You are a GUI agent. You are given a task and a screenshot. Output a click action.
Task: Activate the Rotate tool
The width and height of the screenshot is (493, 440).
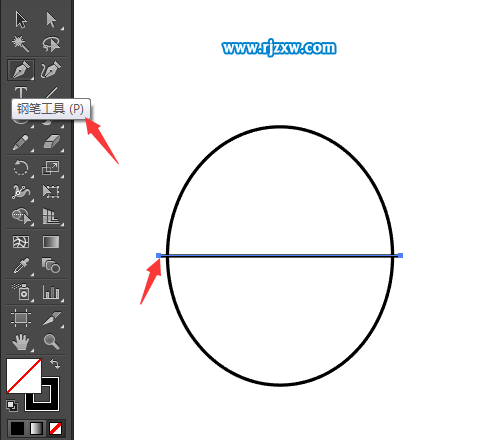(21, 168)
